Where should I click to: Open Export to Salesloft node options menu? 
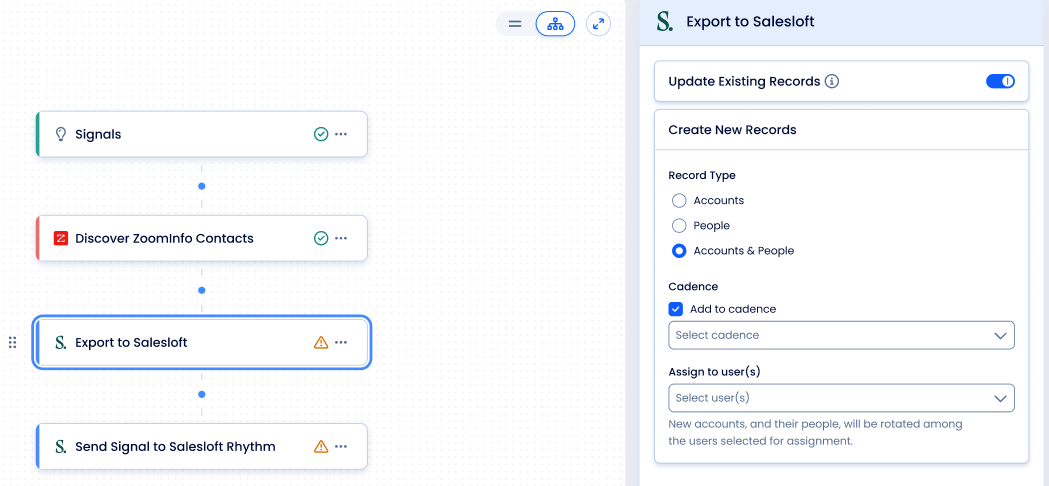click(x=341, y=343)
